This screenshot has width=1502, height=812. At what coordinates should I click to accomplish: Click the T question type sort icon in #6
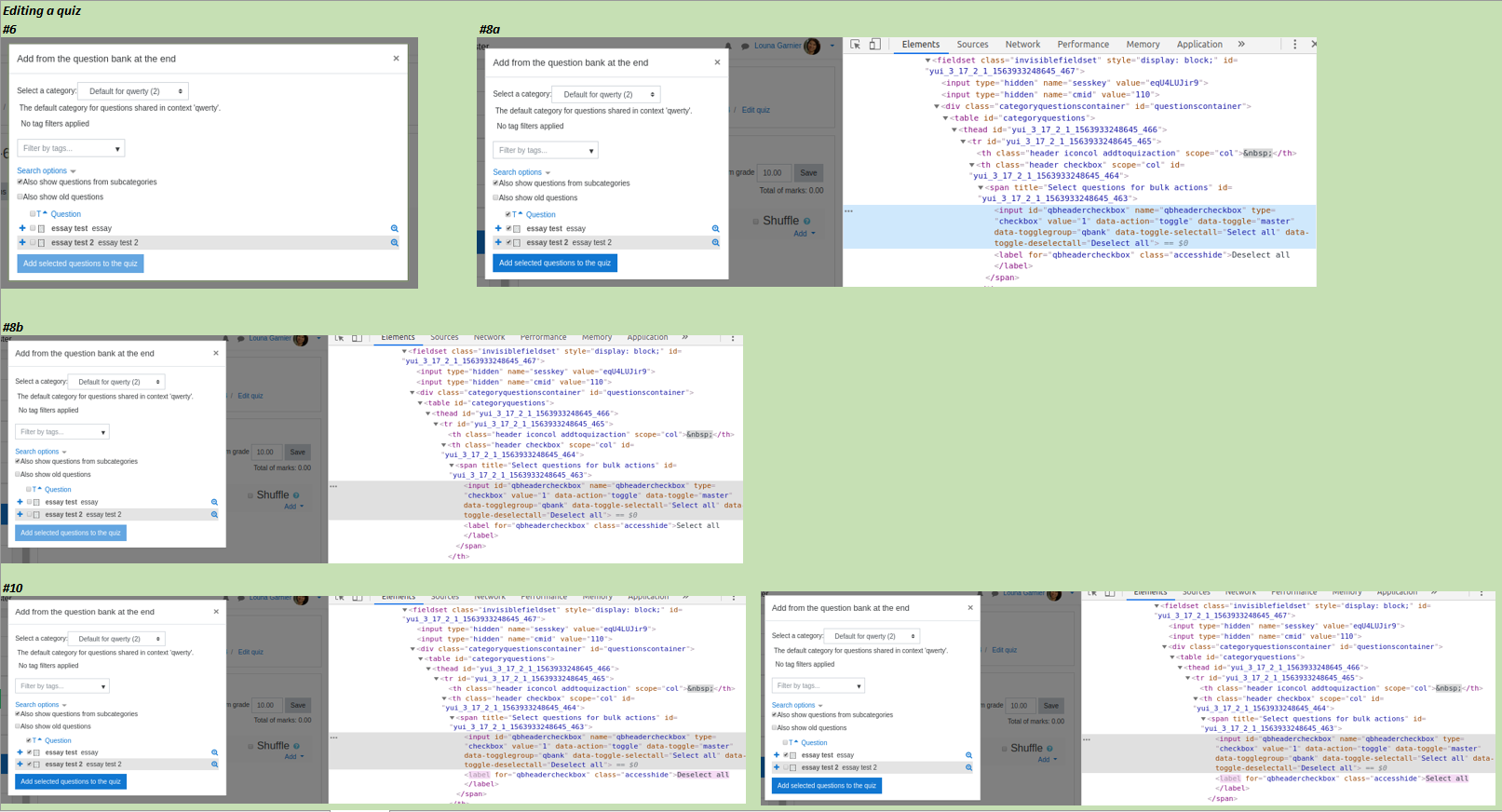(41, 214)
